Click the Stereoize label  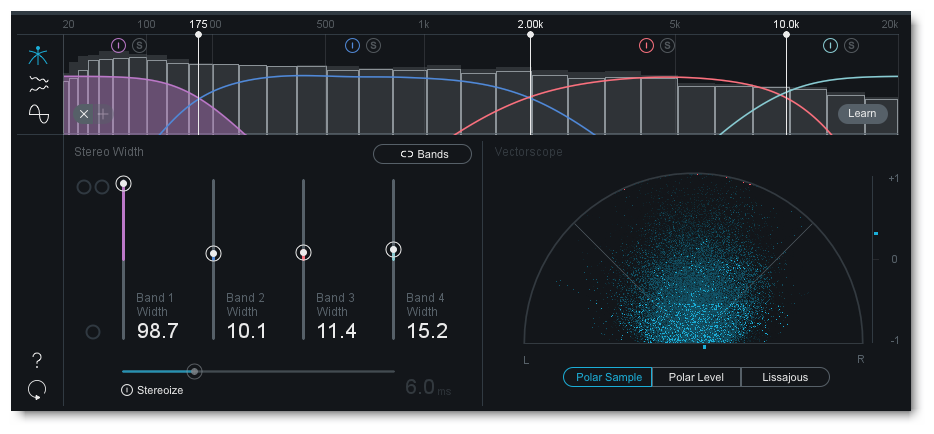(x=160, y=391)
